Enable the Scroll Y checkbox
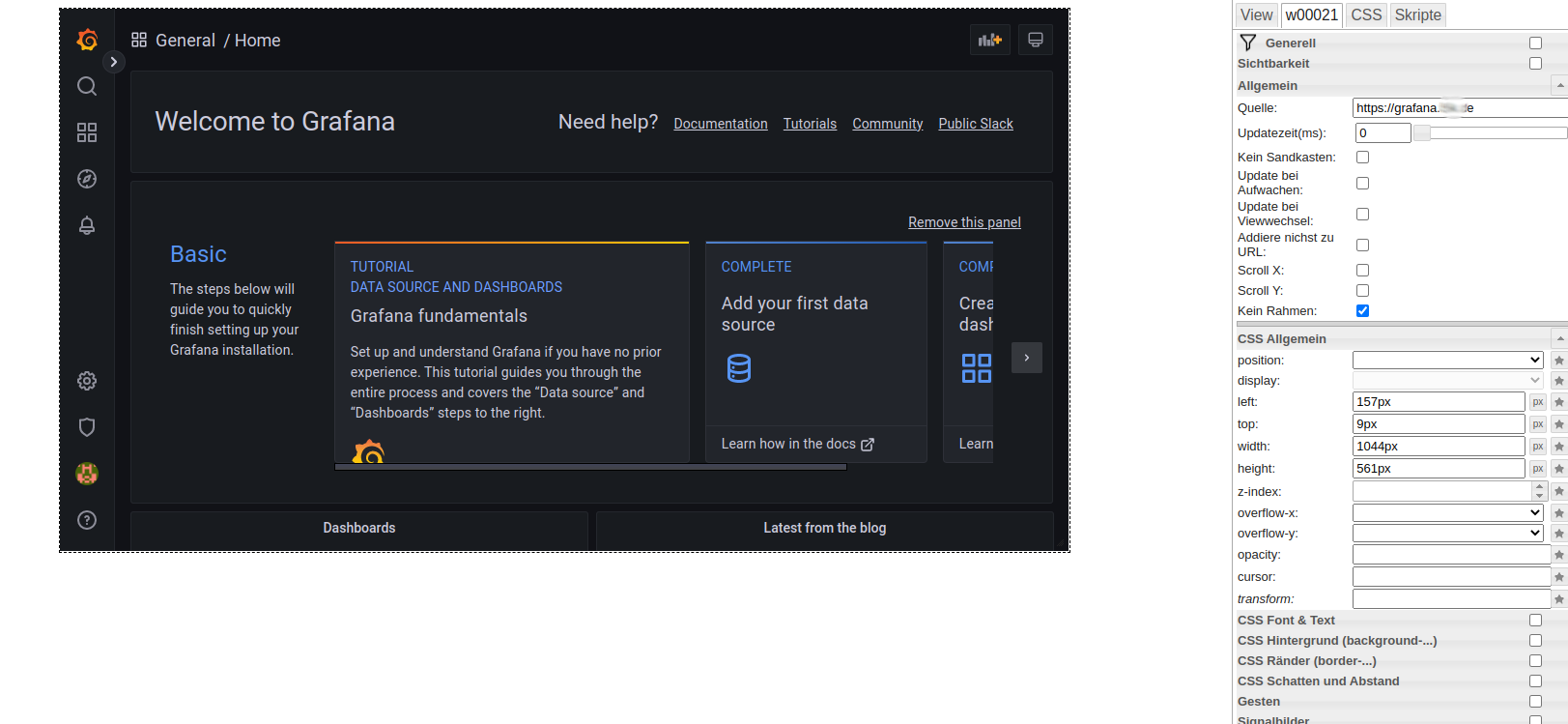 coord(1362,290)
